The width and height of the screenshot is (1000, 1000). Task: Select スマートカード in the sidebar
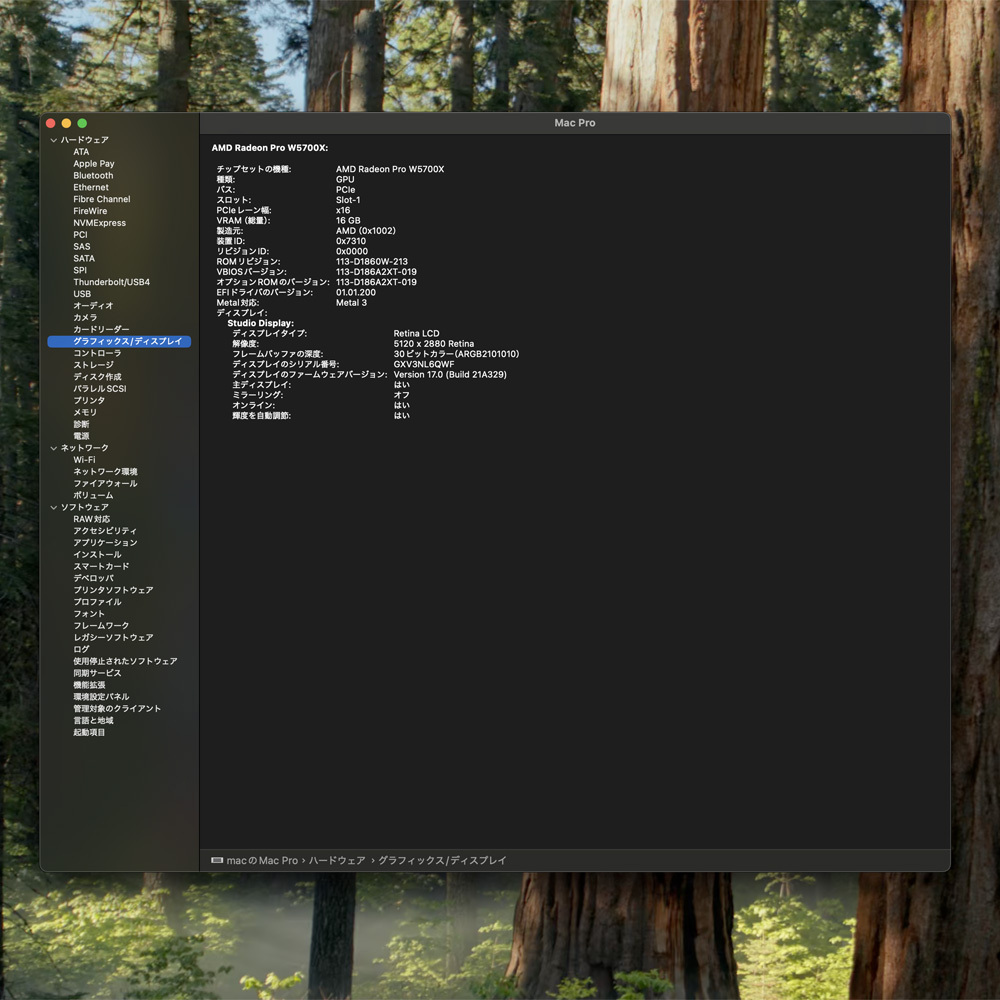[x=101, y=566]
